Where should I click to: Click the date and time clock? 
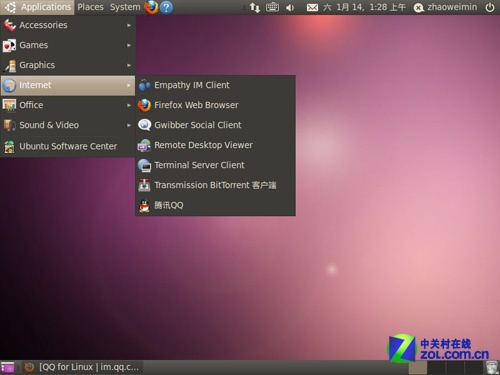pyautogui.click(x=364, y=7)
